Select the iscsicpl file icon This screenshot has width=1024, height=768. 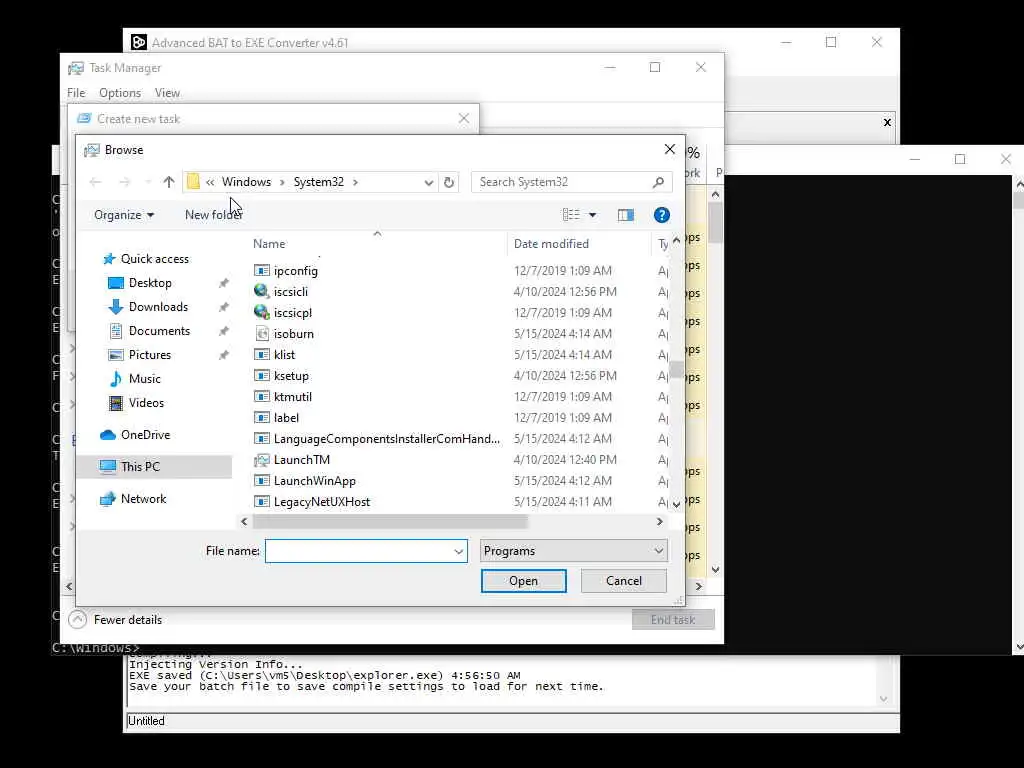[262, 312]
